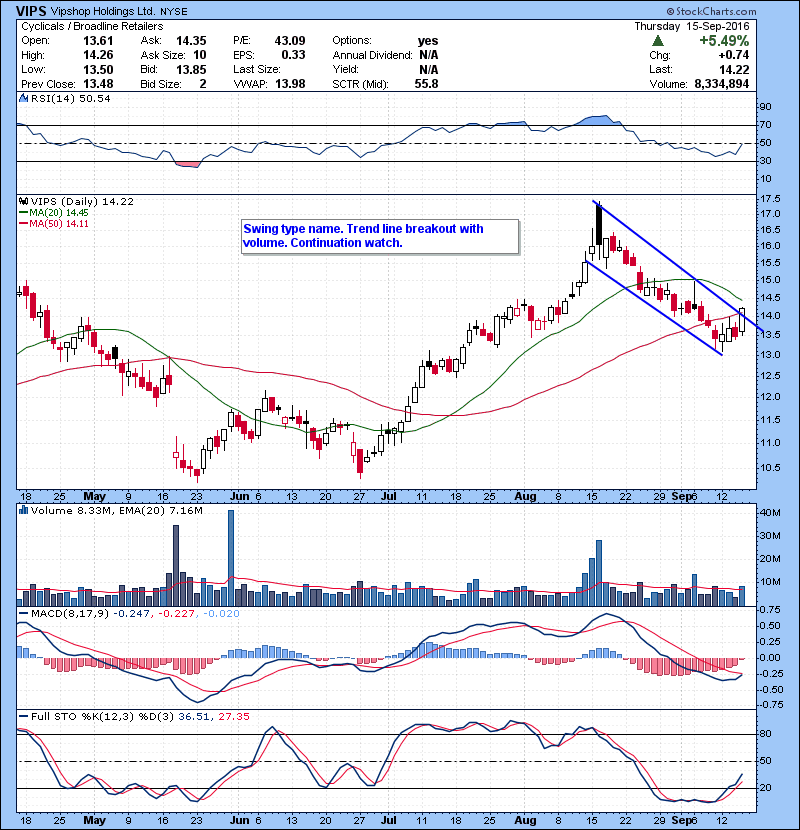Click the EMA(20) 7.16M volume label
The image size is (800, 830).
point(161,510)
